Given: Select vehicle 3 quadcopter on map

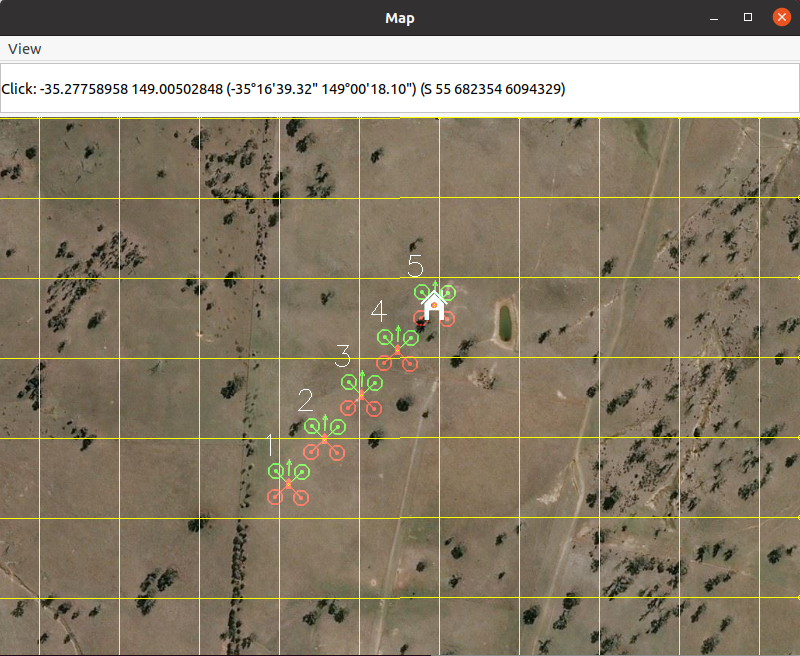Looking at the screenshot, I should pyautogui.click(x=361, y=395).
